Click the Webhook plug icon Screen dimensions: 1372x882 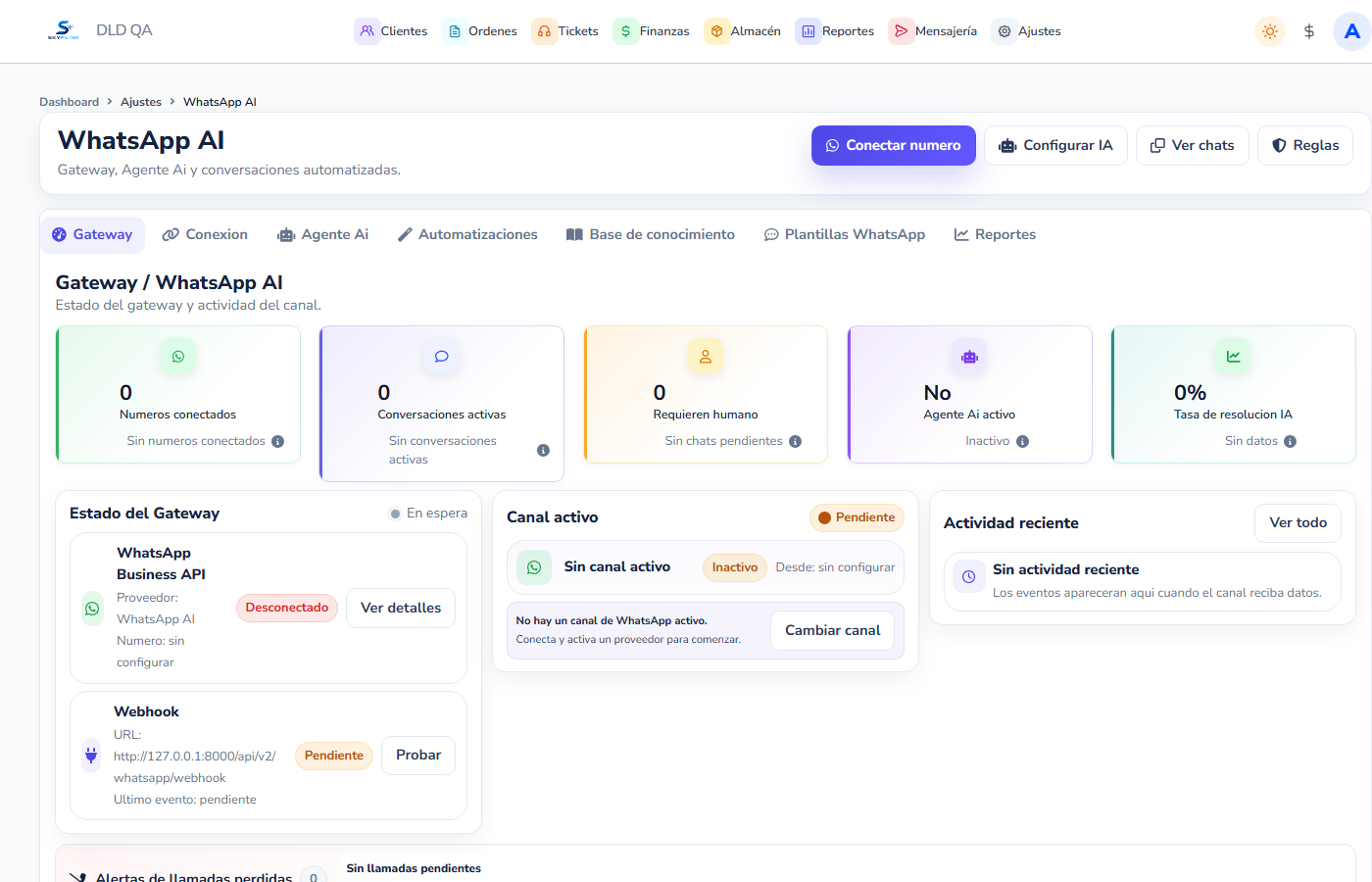coord(91,756)
